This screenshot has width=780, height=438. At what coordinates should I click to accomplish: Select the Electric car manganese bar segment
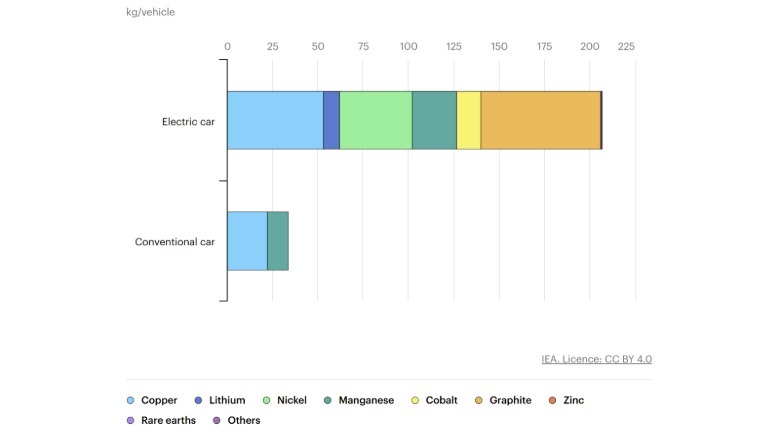pyautogui.click(x=434, y=120)
